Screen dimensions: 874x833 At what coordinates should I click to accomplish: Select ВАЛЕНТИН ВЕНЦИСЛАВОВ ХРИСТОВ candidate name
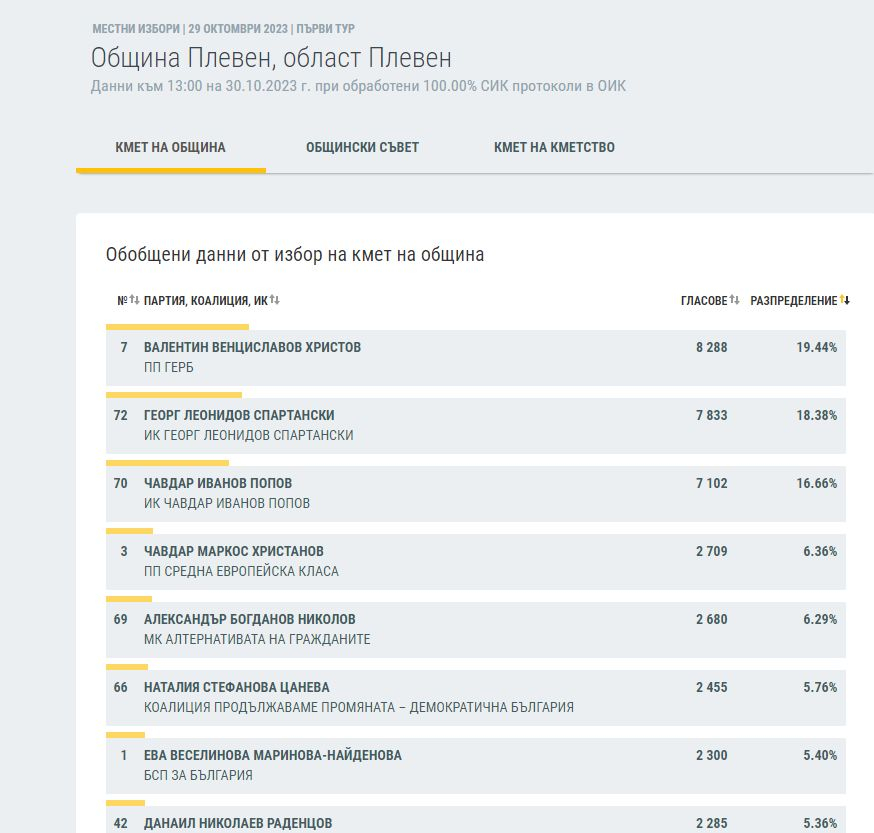[253, 347]
